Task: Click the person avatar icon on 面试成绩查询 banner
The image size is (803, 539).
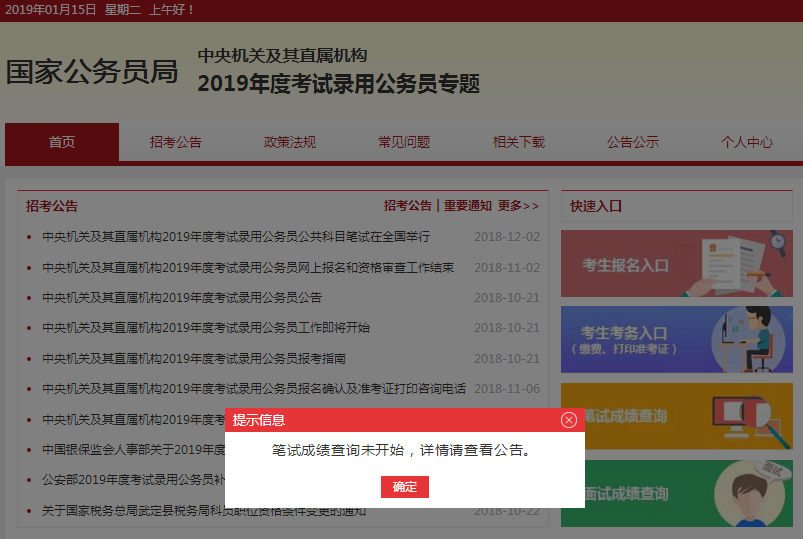Action: [749, 496]
